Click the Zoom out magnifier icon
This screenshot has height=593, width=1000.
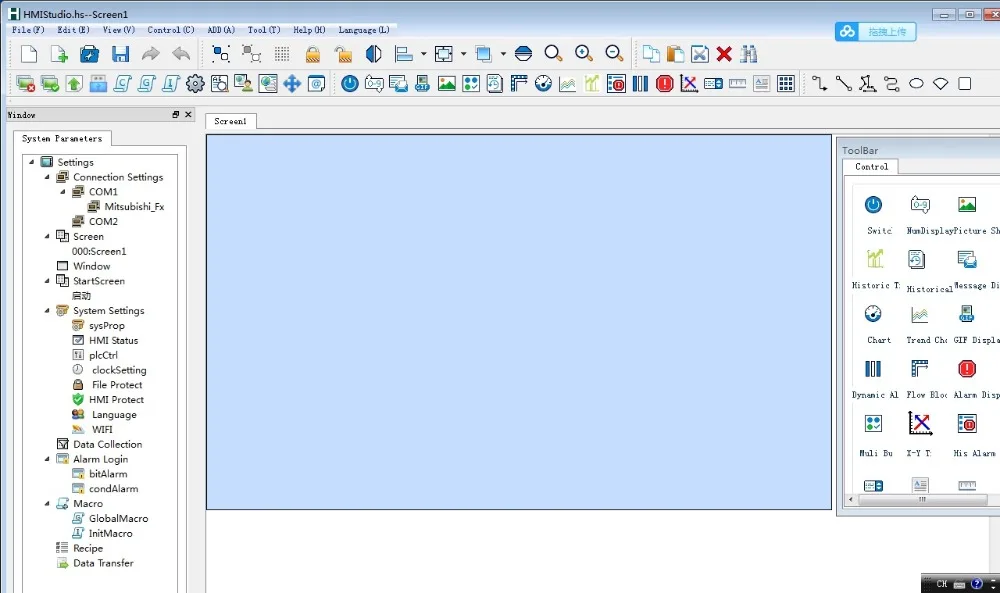(614, 54)
